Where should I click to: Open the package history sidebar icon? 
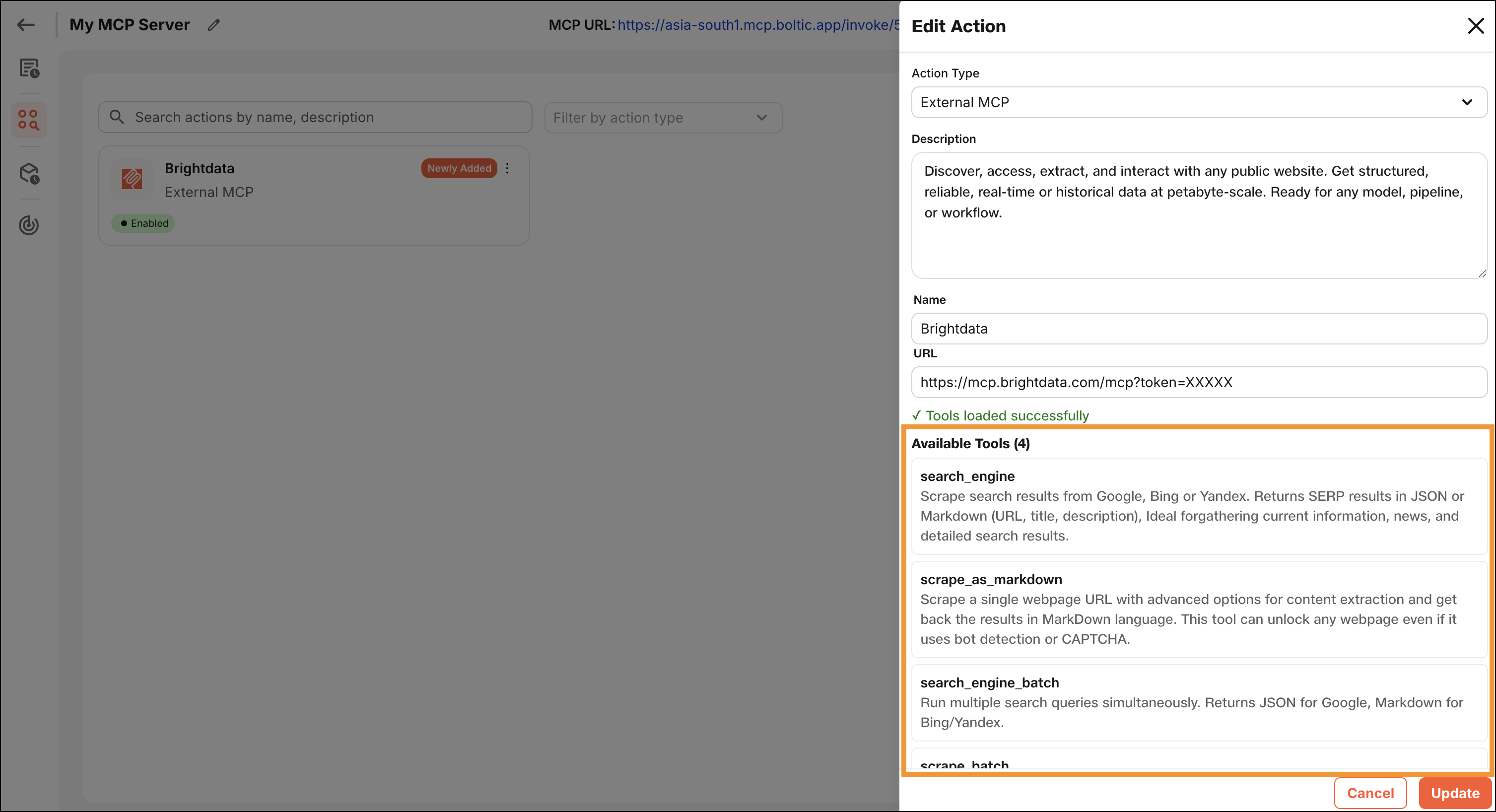[29, 173]
